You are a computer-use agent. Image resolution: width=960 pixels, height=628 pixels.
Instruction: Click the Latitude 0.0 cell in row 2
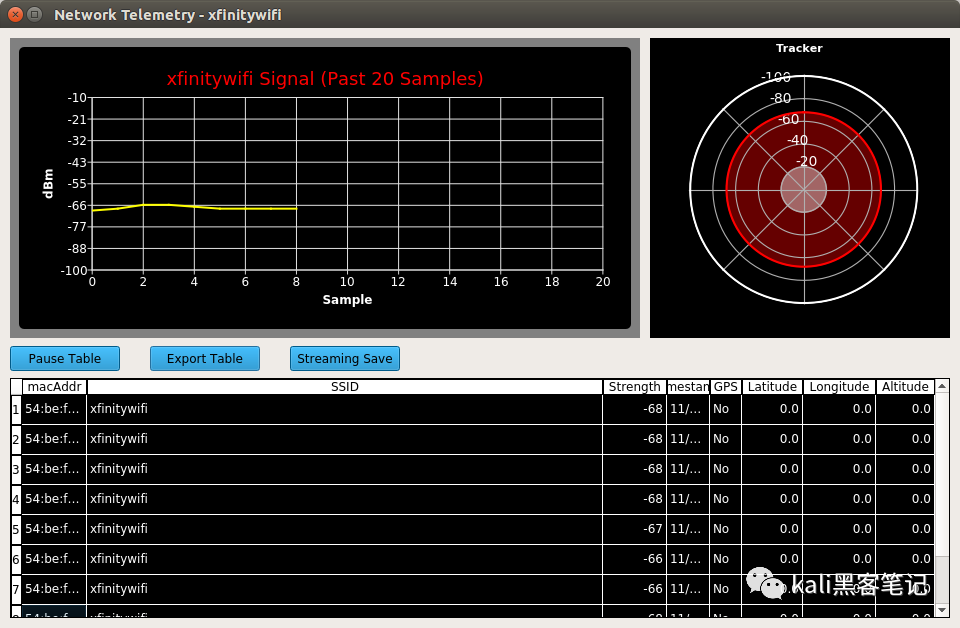pyautogui.click(x=772, y=439)
